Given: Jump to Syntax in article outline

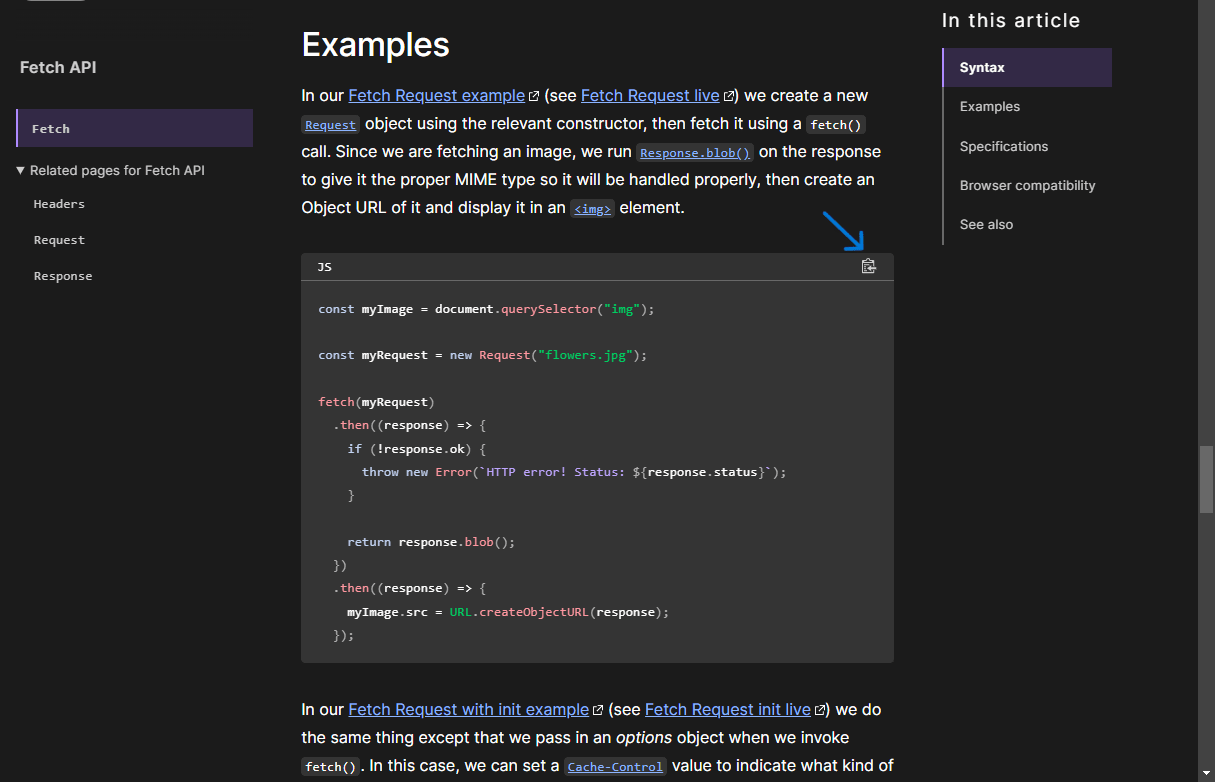Looking at the screenshot, I should 1027,68.
